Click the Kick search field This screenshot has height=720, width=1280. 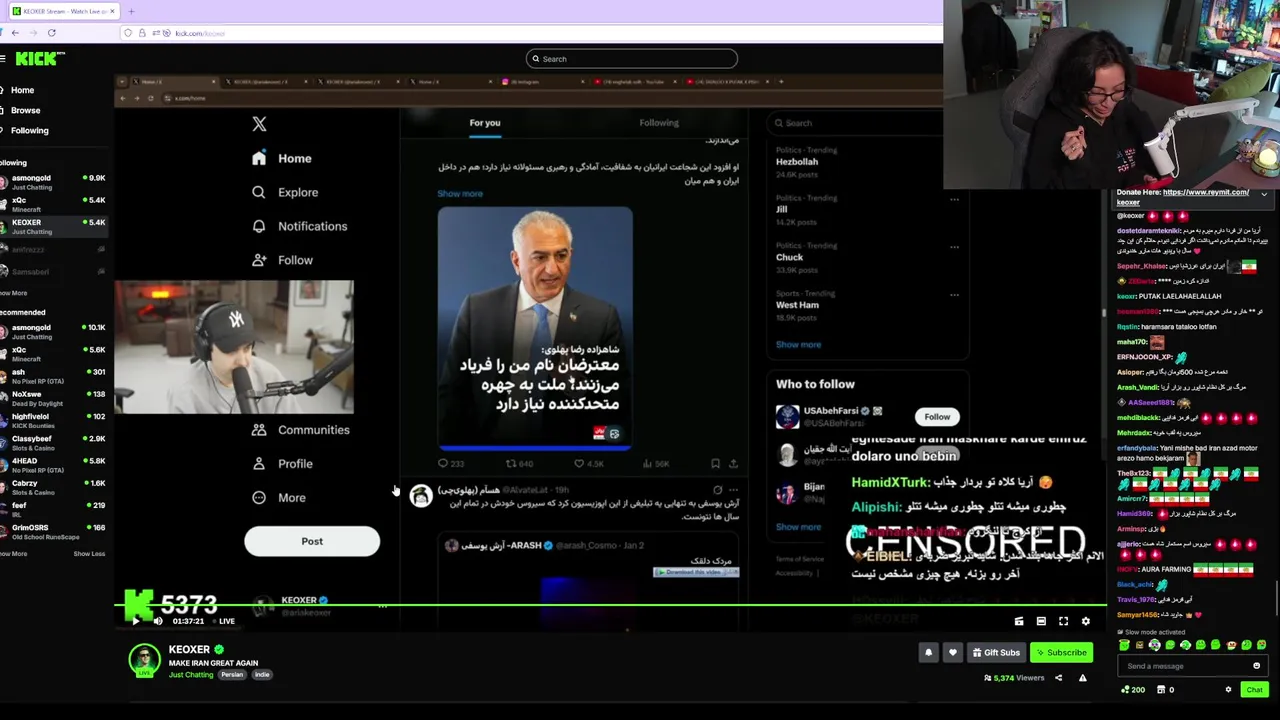point(631,59)
